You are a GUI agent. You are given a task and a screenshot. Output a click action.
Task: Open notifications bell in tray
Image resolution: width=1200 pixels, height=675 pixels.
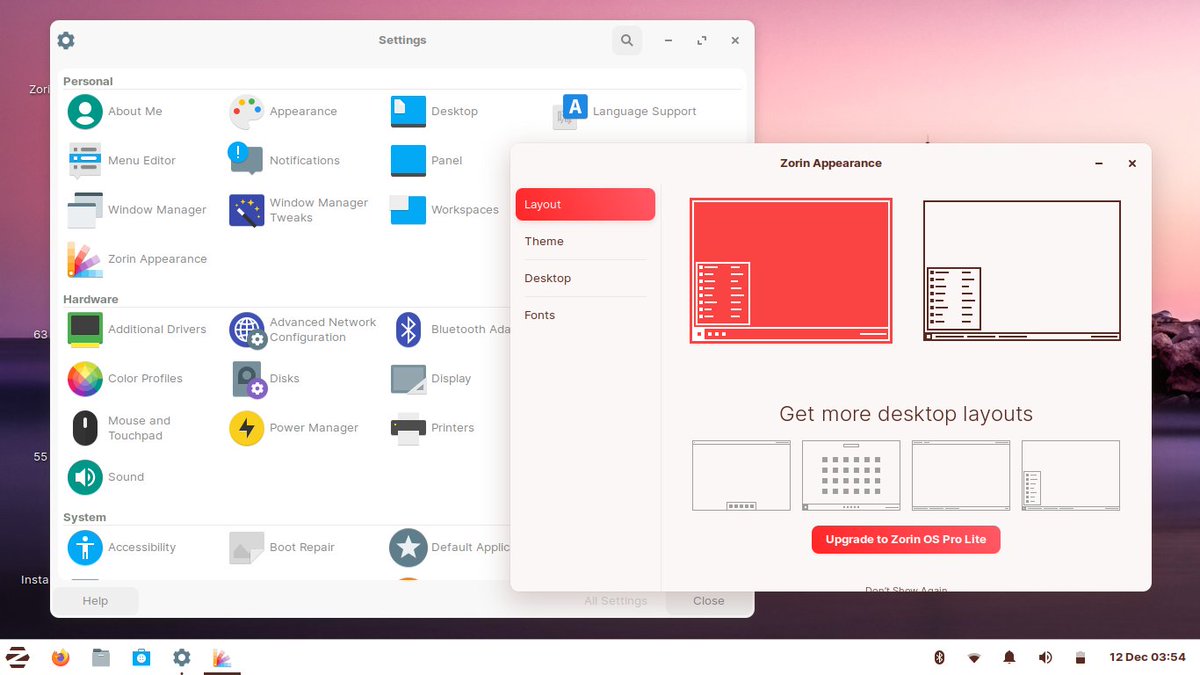[x=1009, y=657]
